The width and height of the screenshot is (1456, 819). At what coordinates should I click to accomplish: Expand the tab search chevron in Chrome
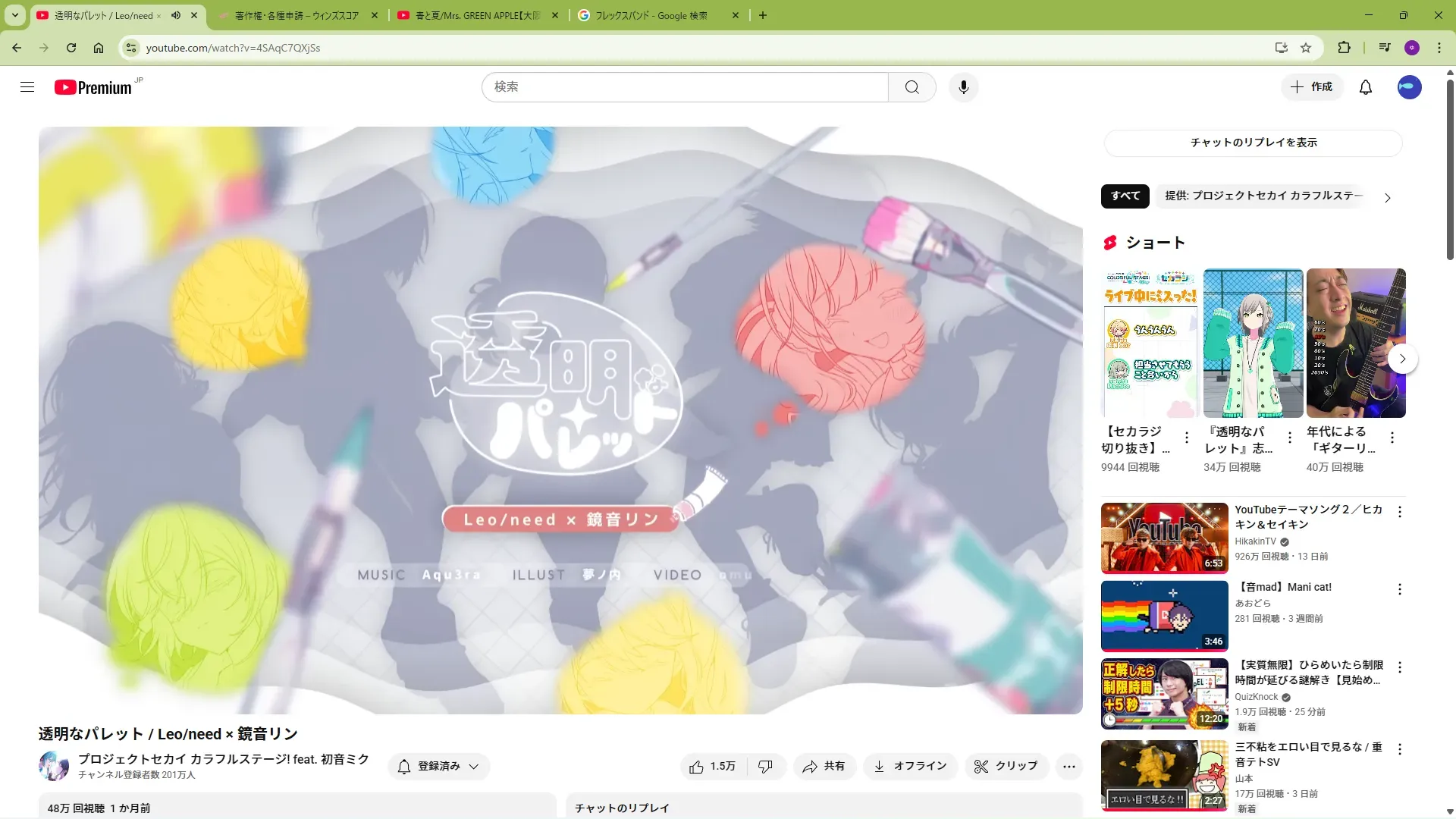pos(14,15)
